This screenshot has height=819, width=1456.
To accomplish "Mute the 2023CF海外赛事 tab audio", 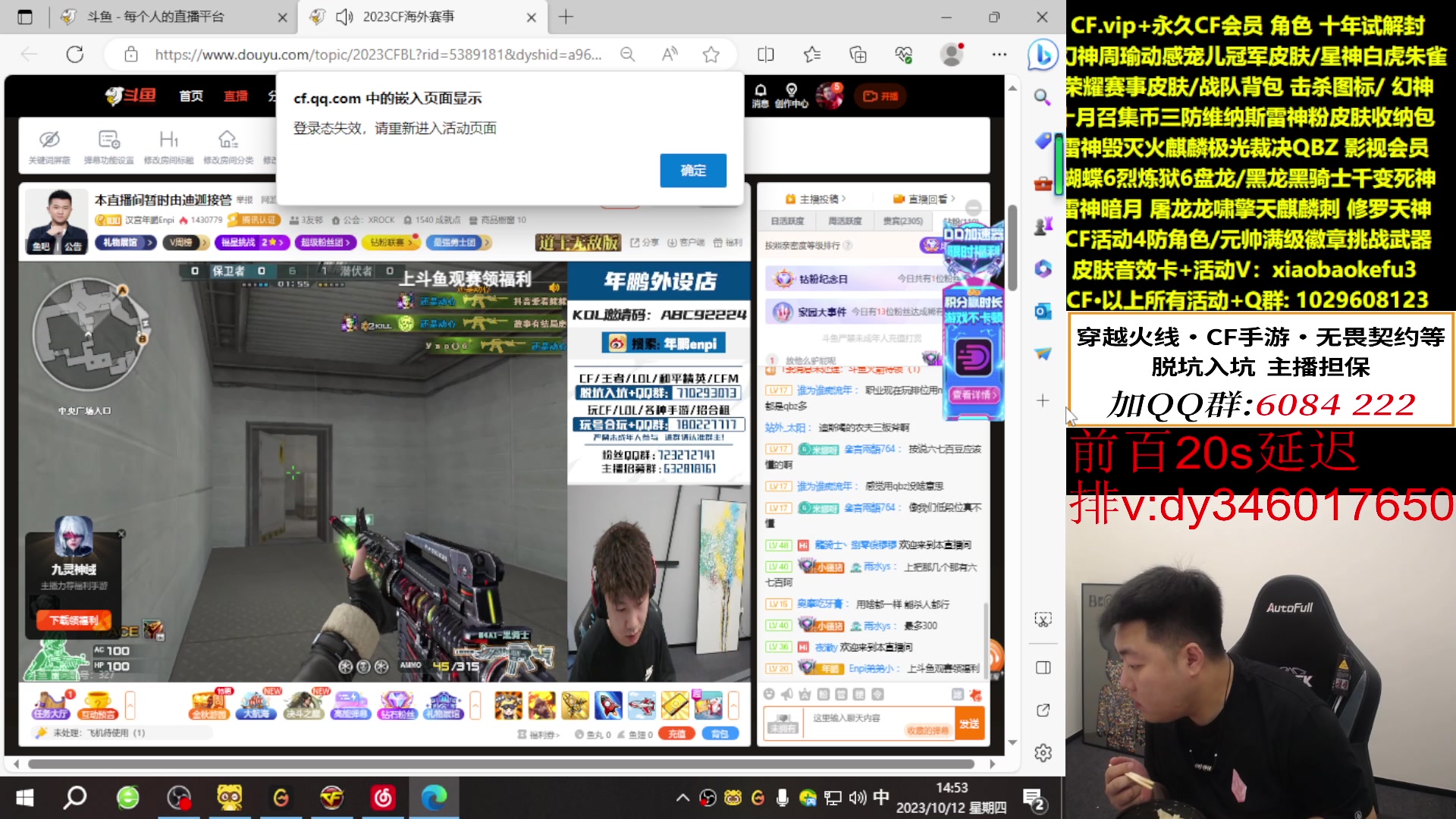I will 344,17.
